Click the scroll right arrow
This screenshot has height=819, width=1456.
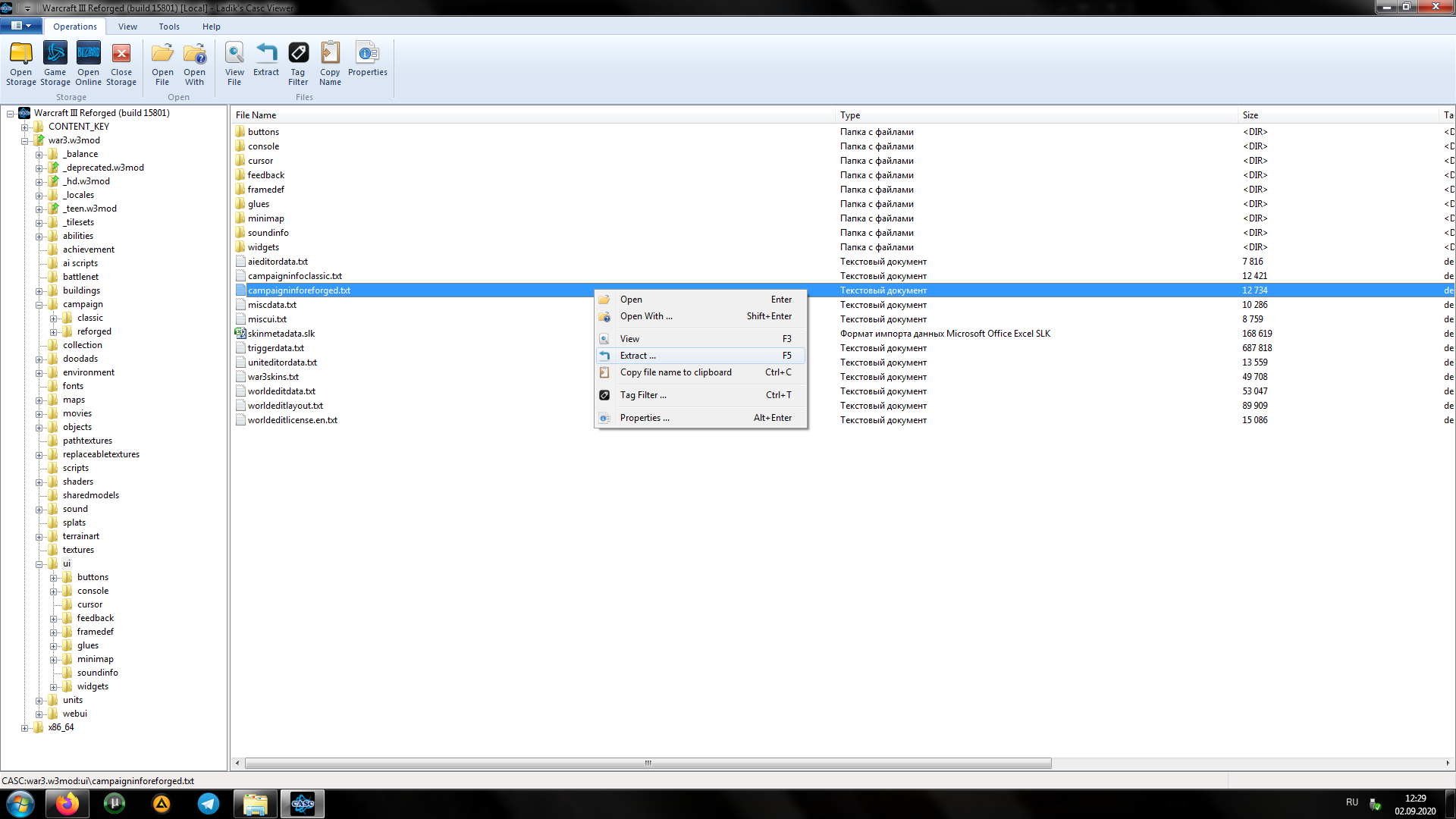point(1447,763)
